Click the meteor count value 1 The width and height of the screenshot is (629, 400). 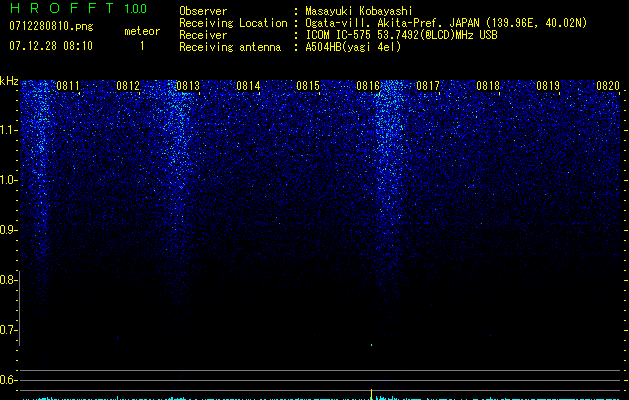coord(142,46)
